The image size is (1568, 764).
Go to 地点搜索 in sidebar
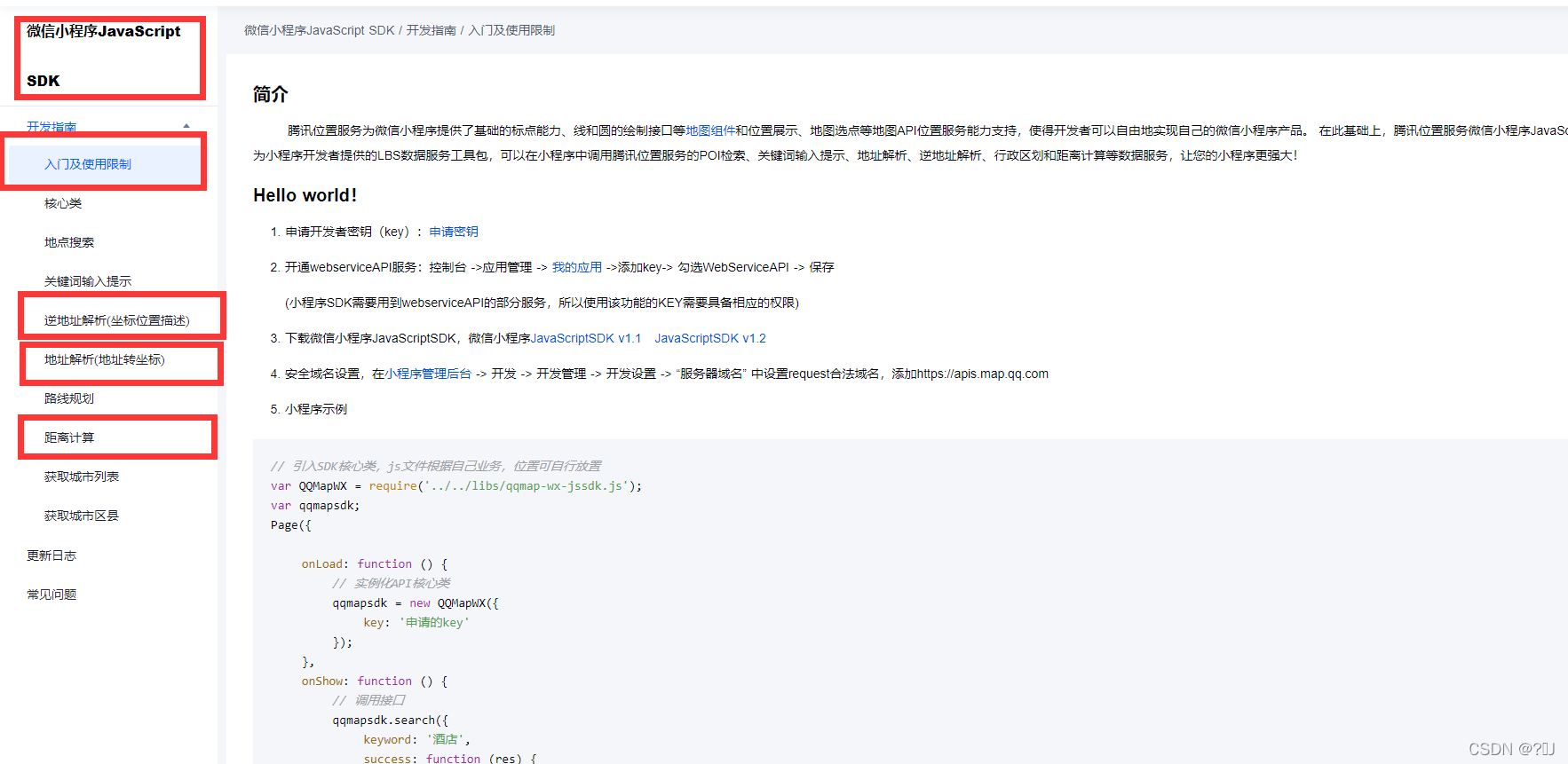69,242
